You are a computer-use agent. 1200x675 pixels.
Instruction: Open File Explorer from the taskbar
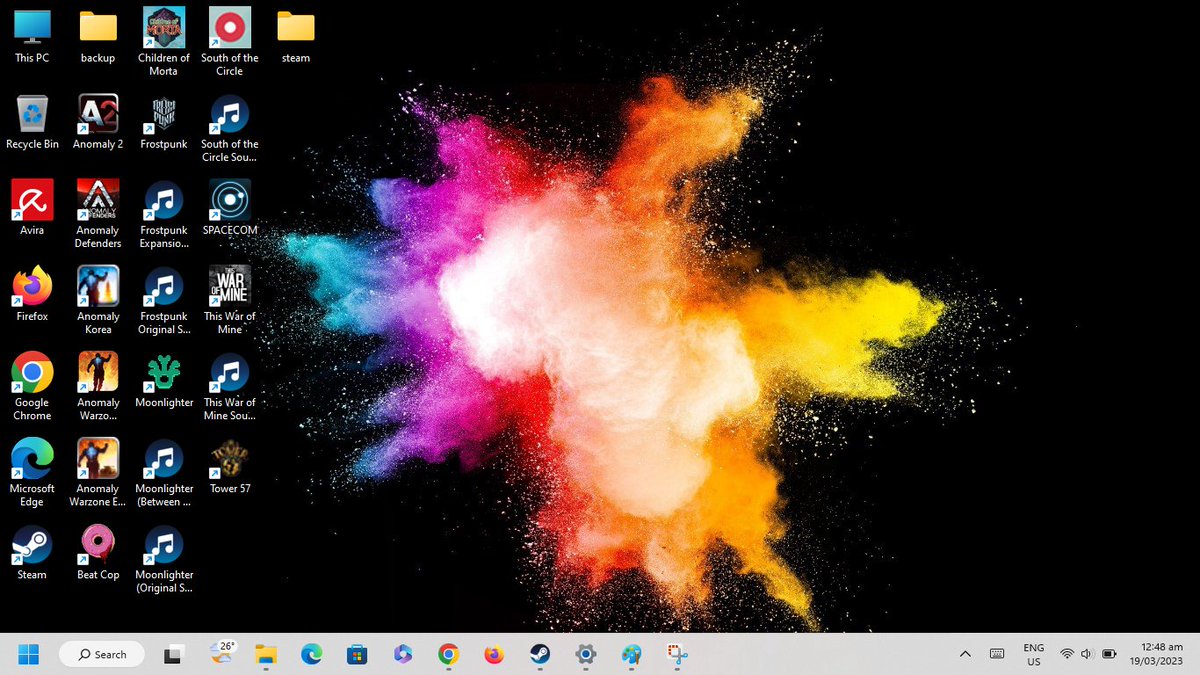click(x=265, y=654)
